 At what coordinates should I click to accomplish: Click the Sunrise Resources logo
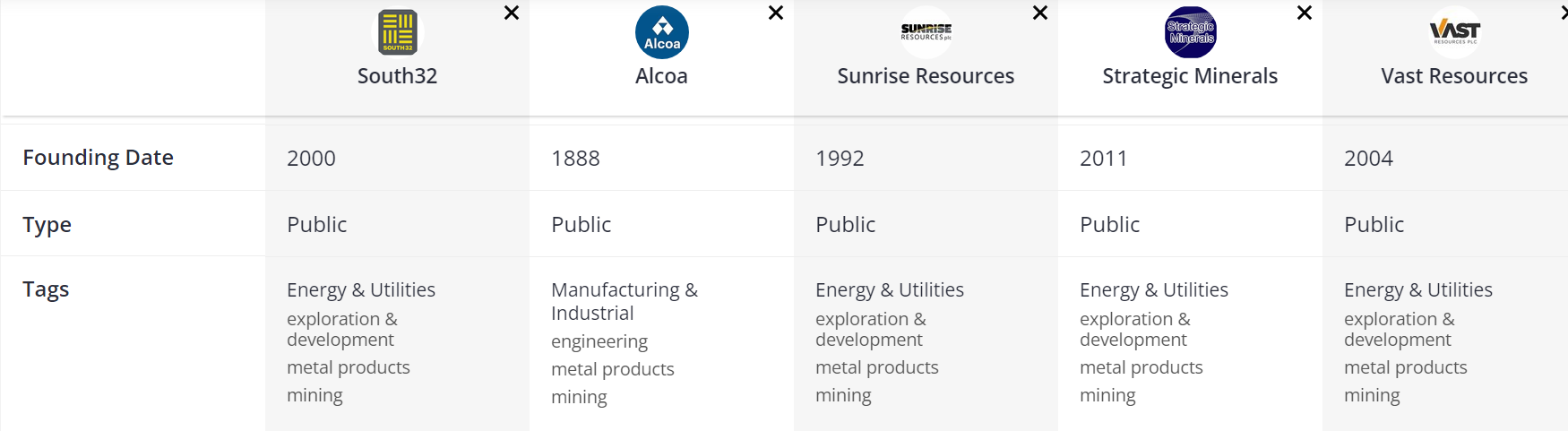pos(926,32)
